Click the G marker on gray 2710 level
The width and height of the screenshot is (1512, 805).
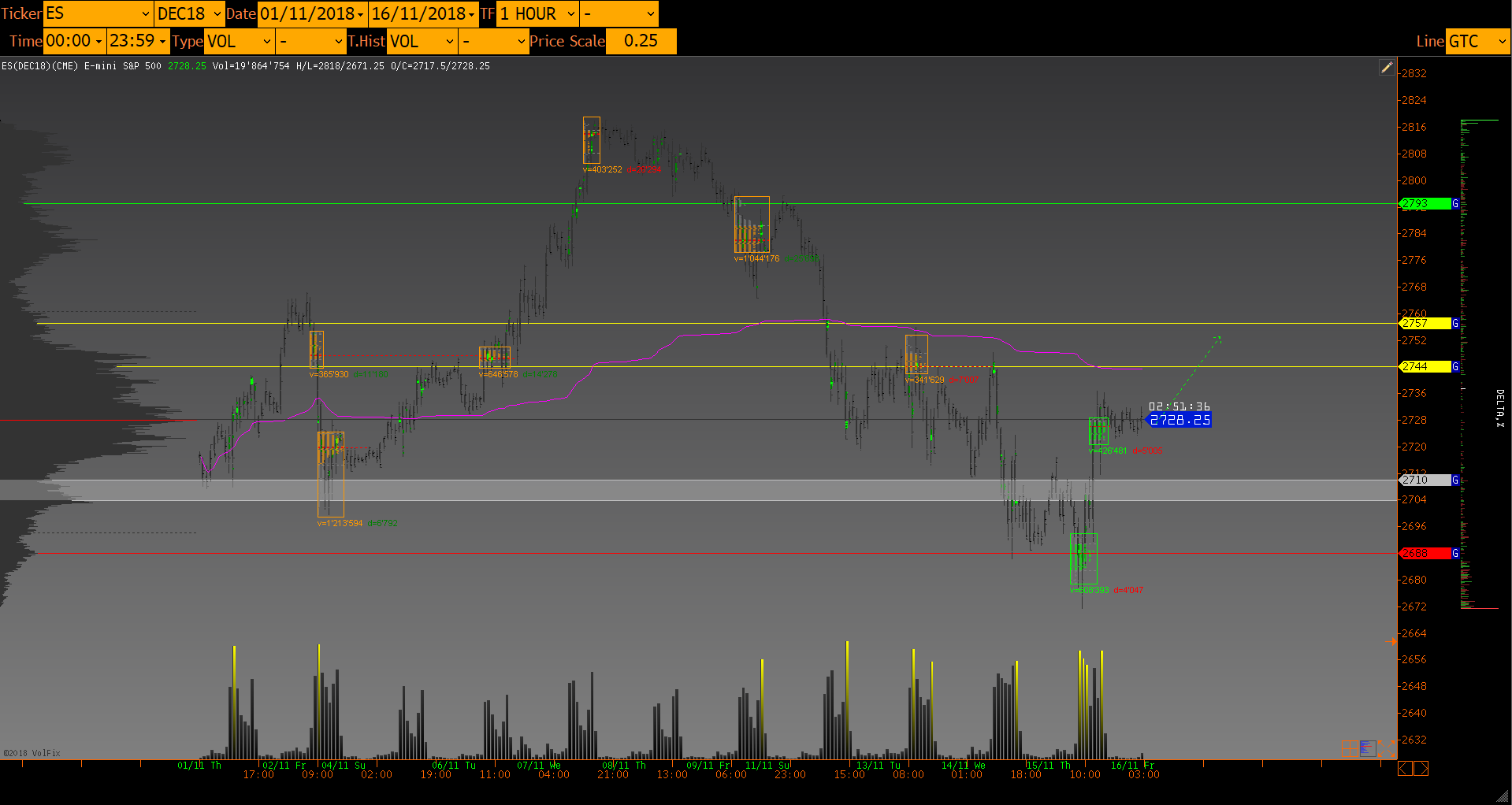pos(1455,480)
